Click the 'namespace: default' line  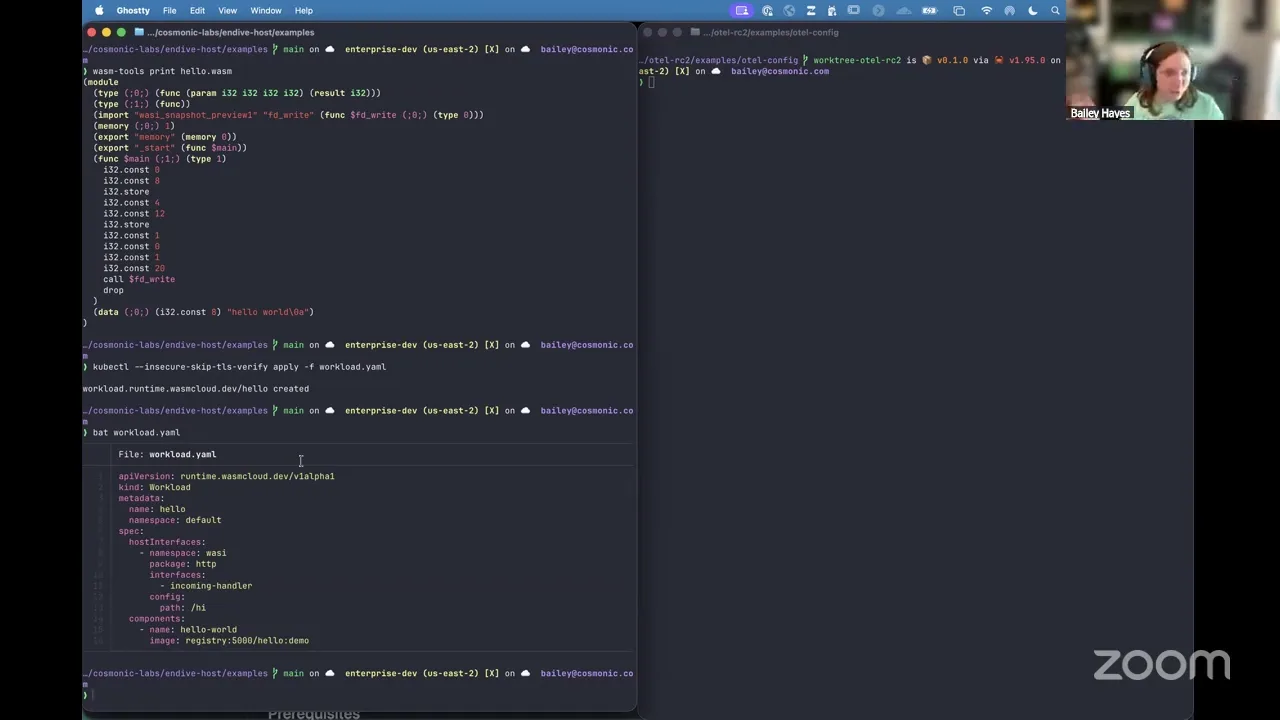pos(175,520)
